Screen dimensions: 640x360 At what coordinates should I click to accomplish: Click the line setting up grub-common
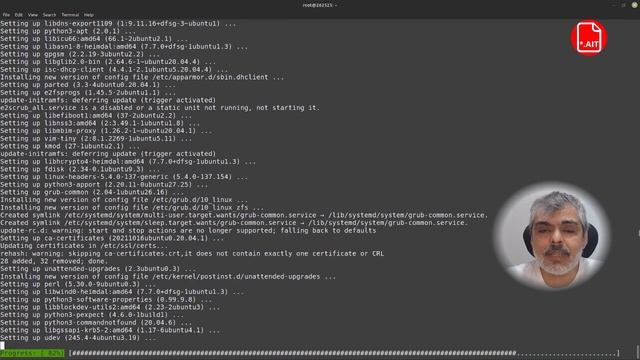pos(92,192)
